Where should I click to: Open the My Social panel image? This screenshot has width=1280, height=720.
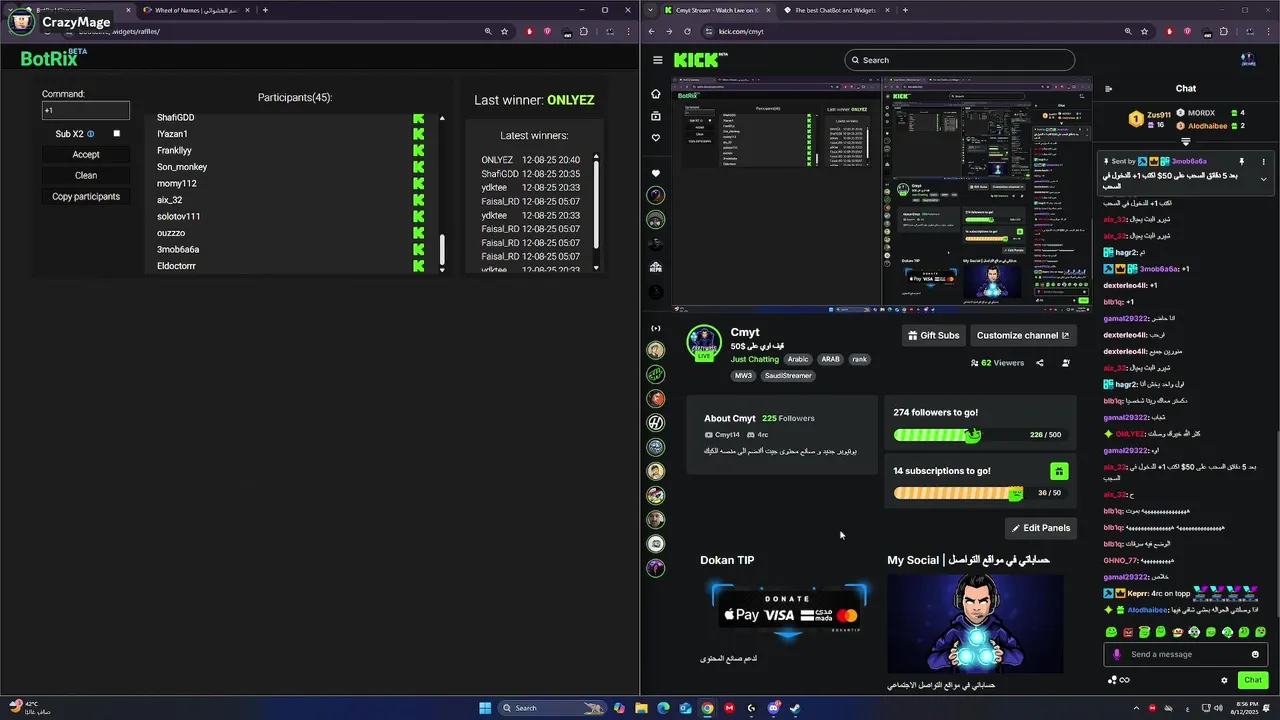975,622
